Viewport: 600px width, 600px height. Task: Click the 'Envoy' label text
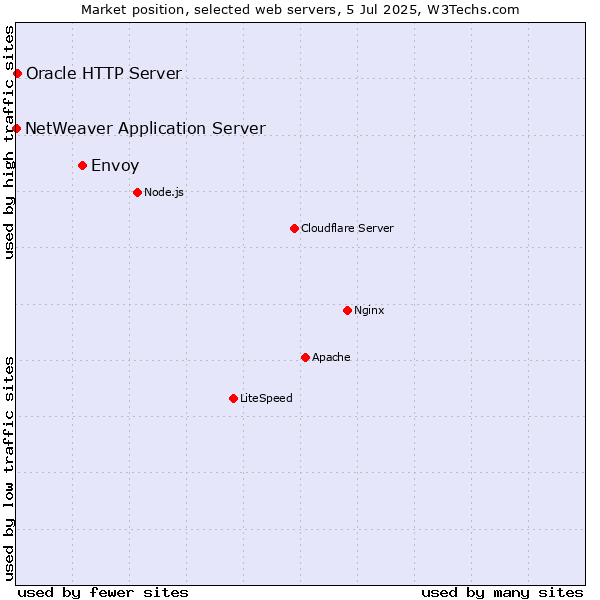click(115, 166)
